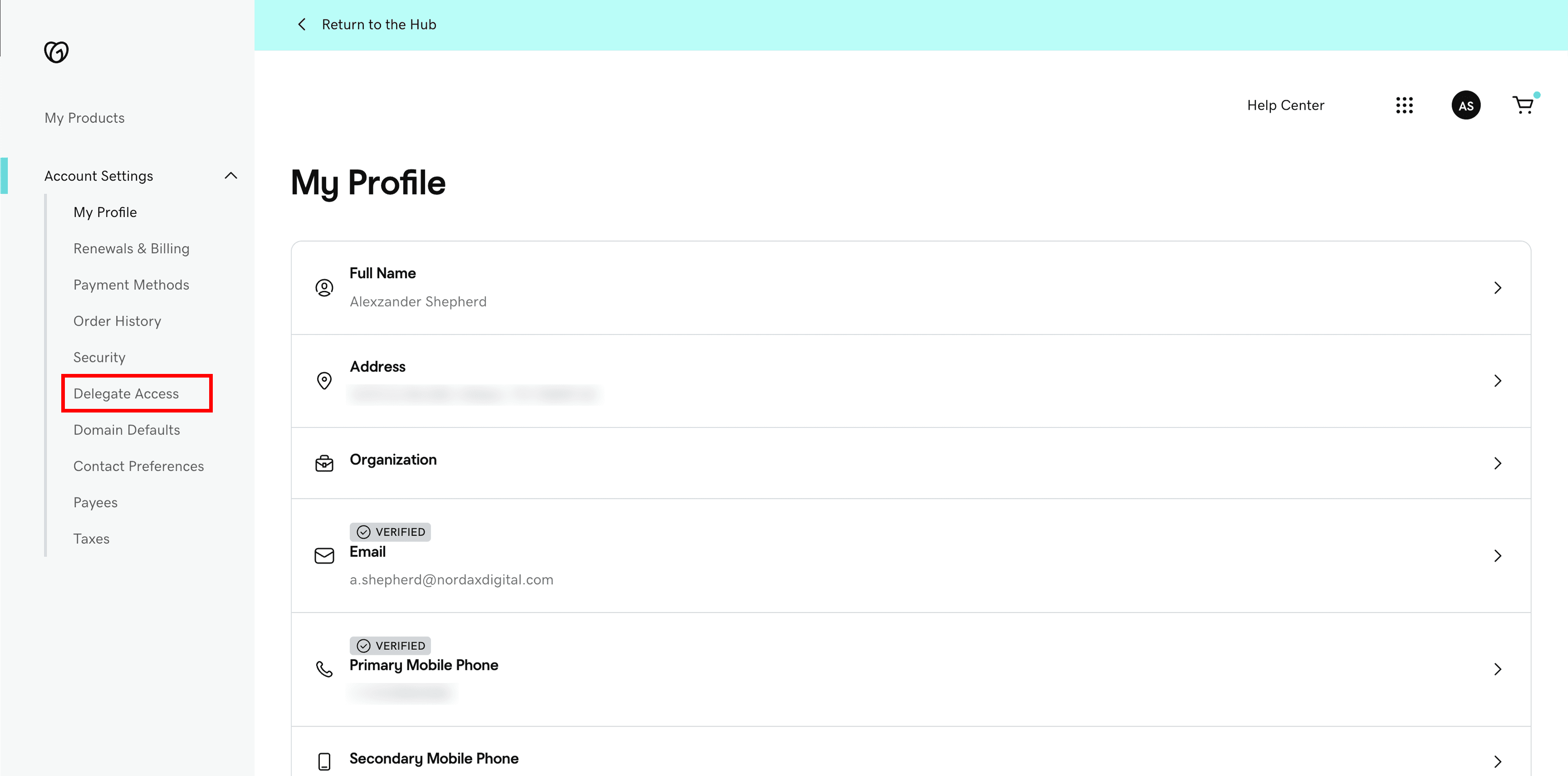Viewport: 1568px width, 776px height.
Task: Click the briefcase icon beside Organization
Action: tap(324, 463)
